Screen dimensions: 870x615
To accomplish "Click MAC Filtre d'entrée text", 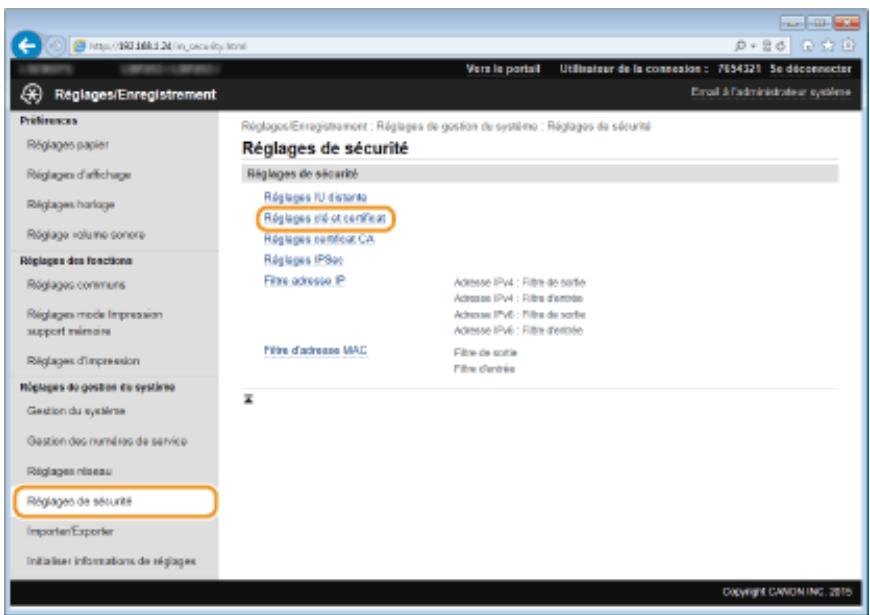I will tap(484, 369).
